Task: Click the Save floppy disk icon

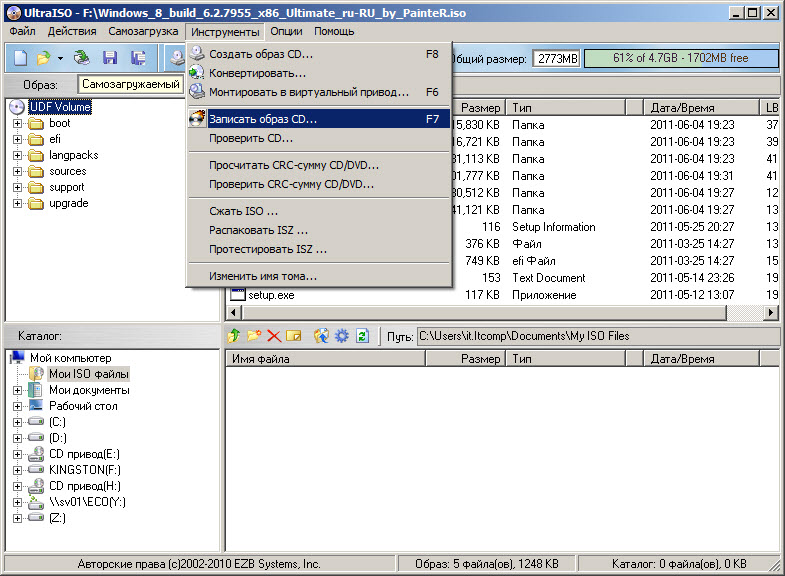Action: (x=110, y=58)
